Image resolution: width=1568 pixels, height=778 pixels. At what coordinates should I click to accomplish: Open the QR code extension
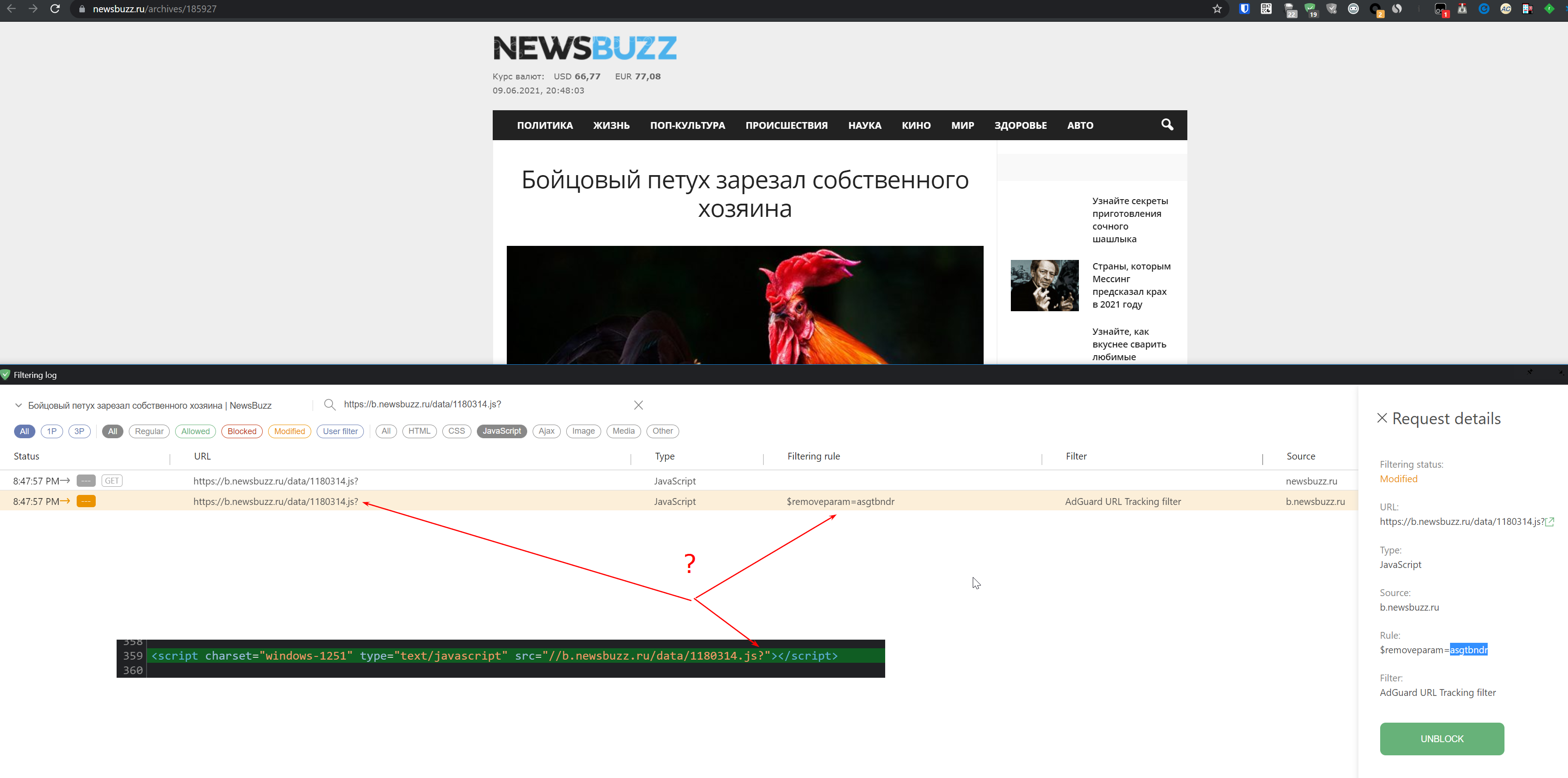click(x=1266, y=9)
